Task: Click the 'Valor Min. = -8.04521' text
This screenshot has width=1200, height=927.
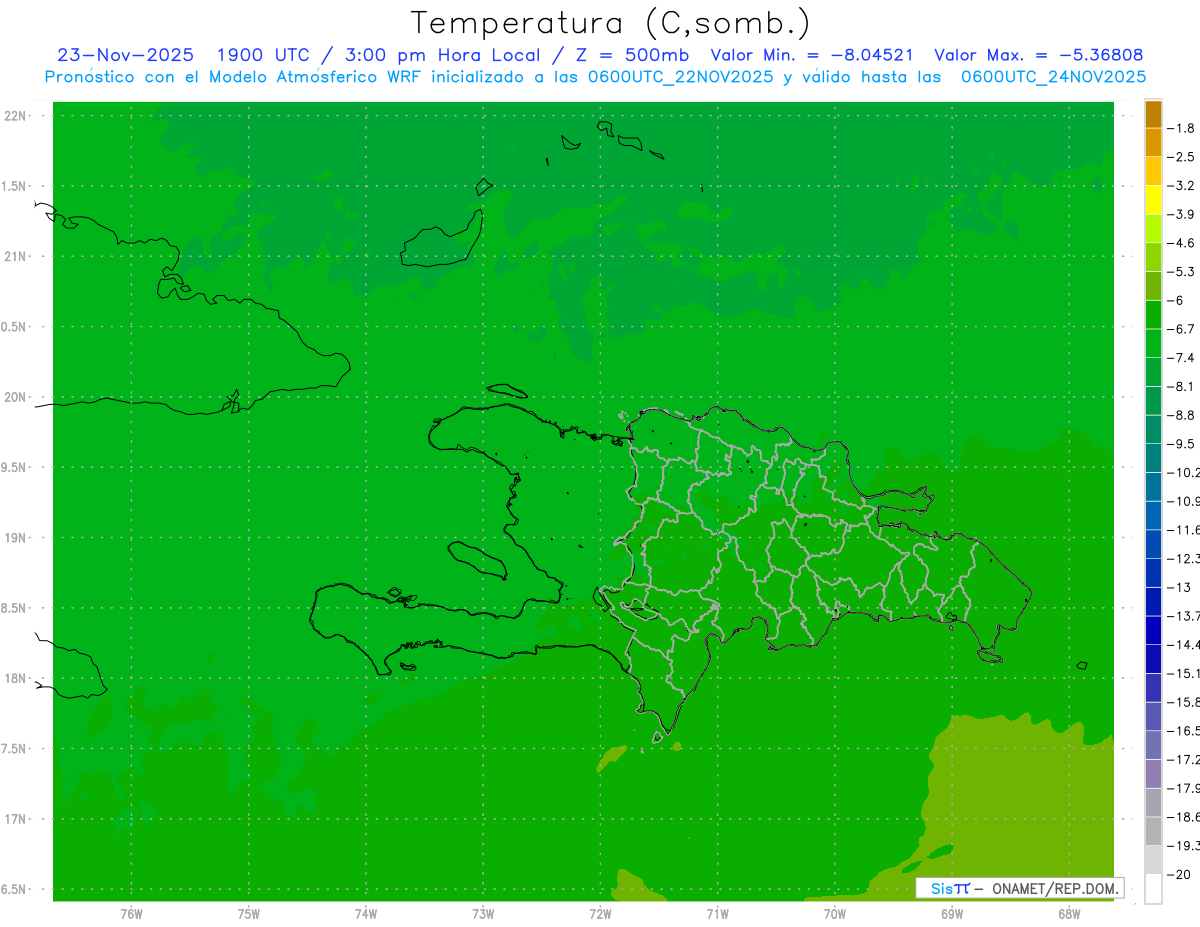Action: click(811, 55)
